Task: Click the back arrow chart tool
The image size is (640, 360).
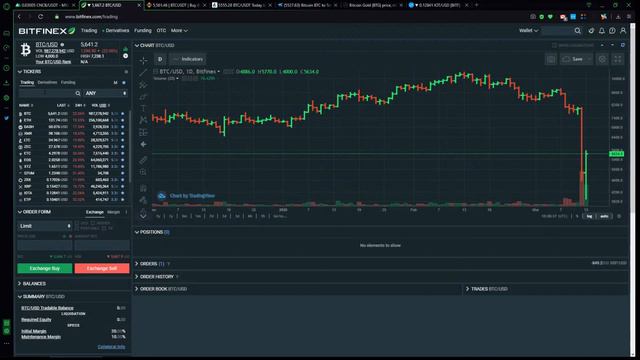Action: tap(143, 144)
